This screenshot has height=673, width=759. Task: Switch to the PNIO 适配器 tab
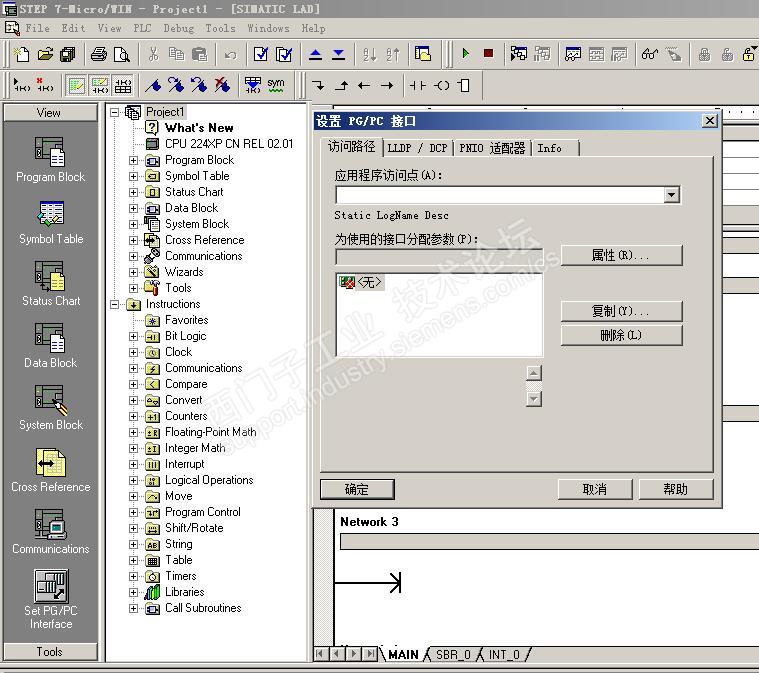click(x=492, y=148)
